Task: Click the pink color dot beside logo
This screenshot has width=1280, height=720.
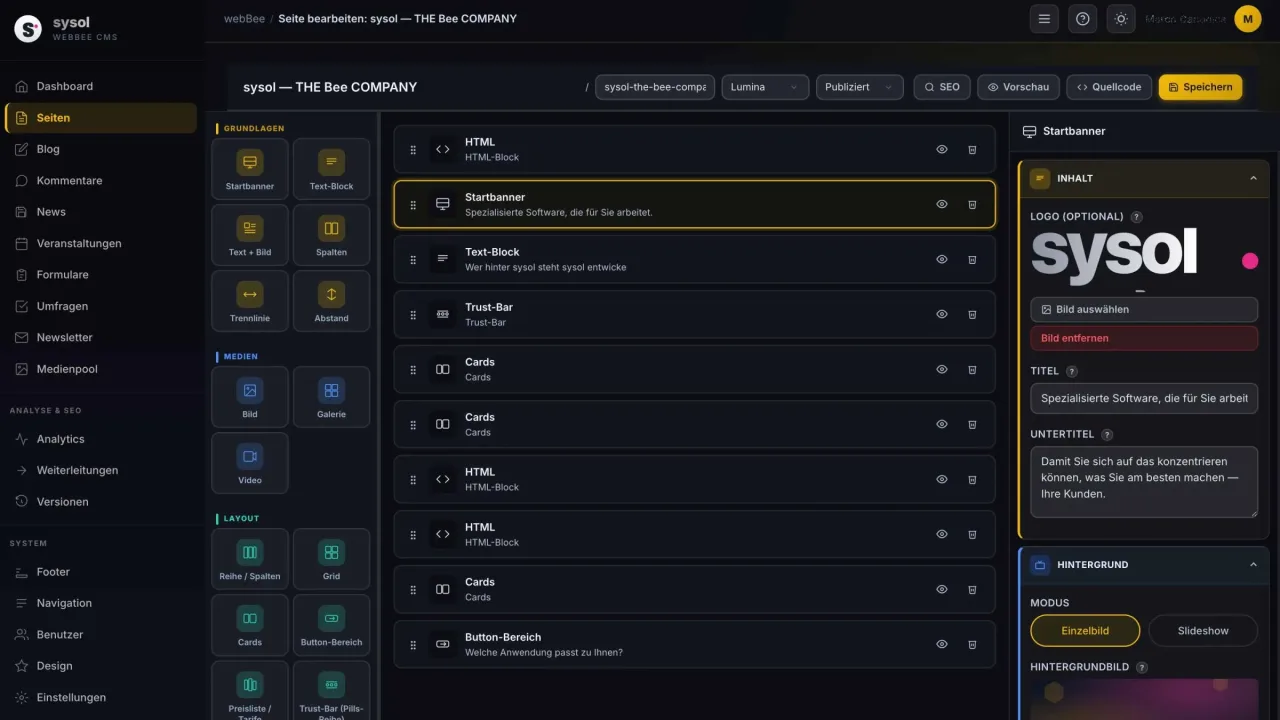Action: click(1250, 261)
